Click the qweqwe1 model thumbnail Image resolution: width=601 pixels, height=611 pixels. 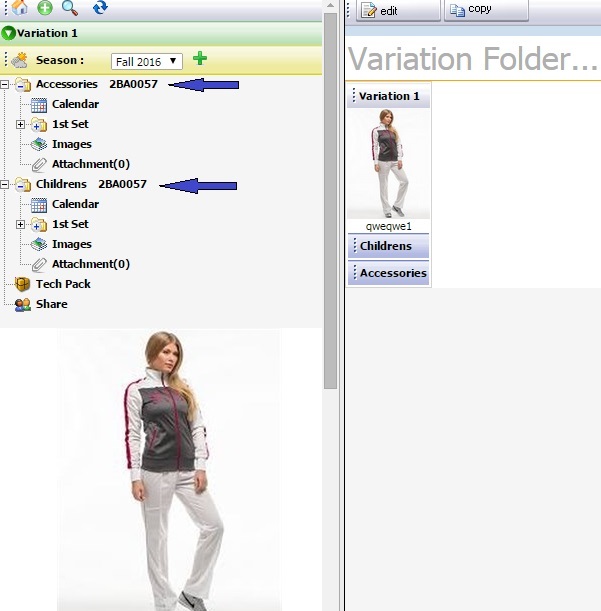[x=389, y=163]
